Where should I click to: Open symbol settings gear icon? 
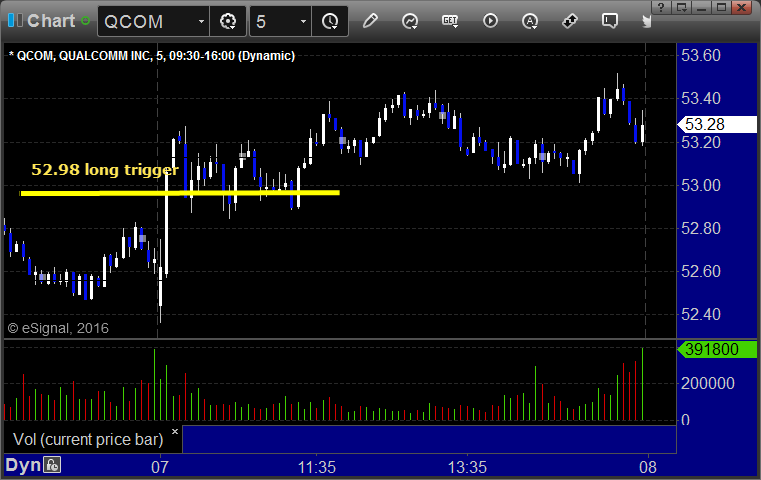[228, 21]
